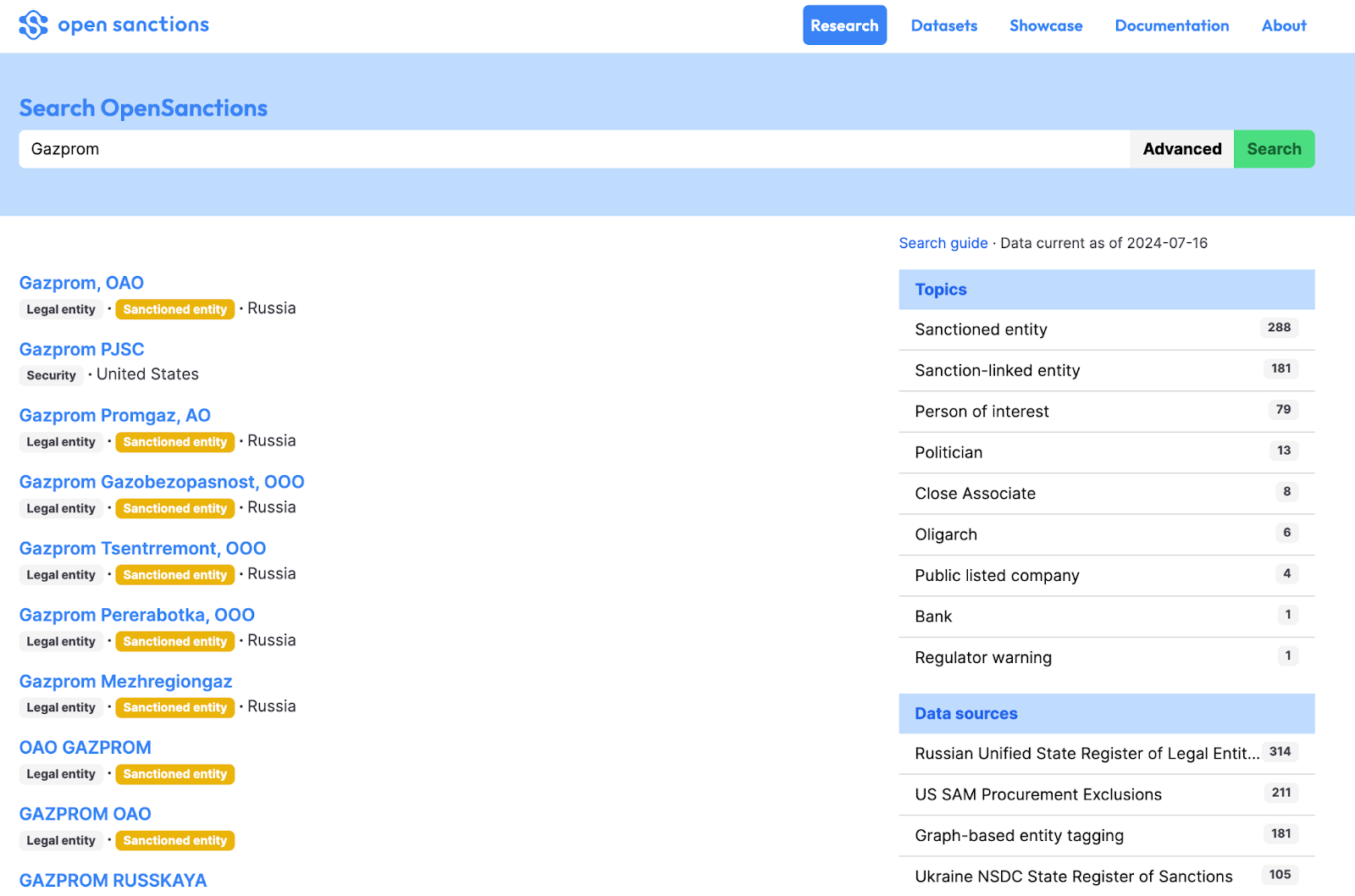
Task: Open Gazprom Tsentrremont, OOO result
Action: [x=142, y=548]
